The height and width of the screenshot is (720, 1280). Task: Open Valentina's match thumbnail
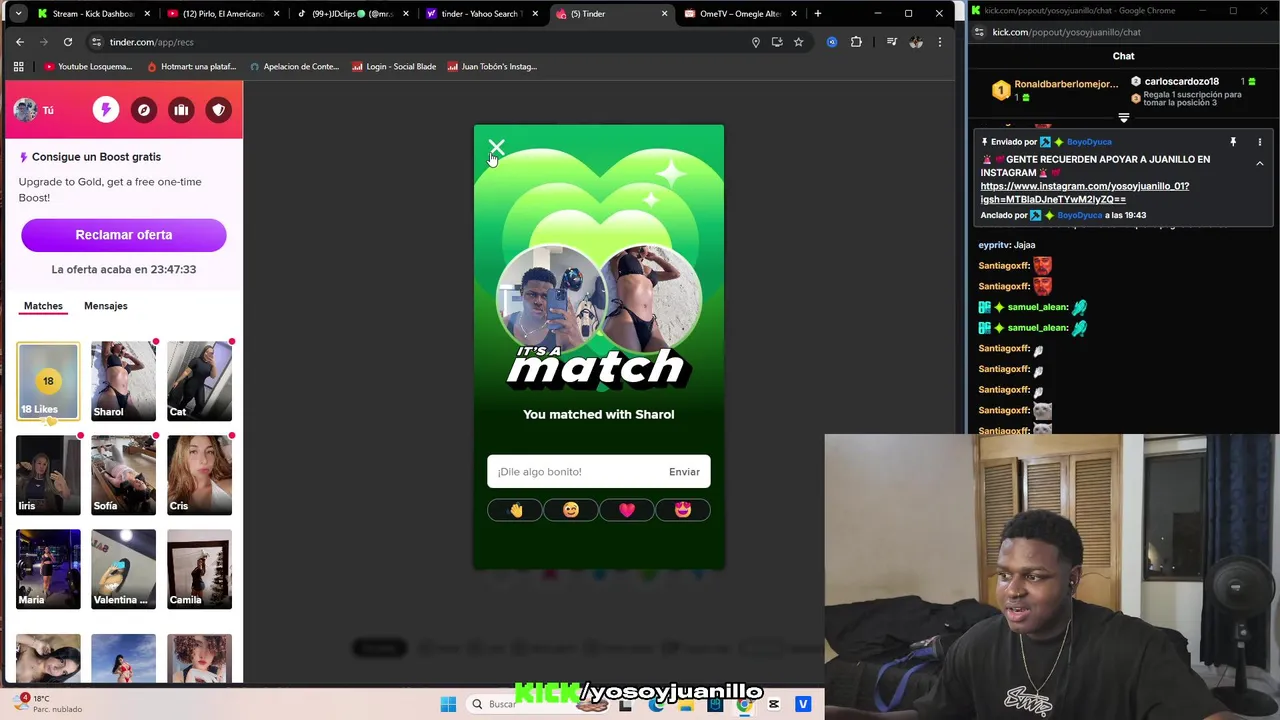(x=124, y=569)
